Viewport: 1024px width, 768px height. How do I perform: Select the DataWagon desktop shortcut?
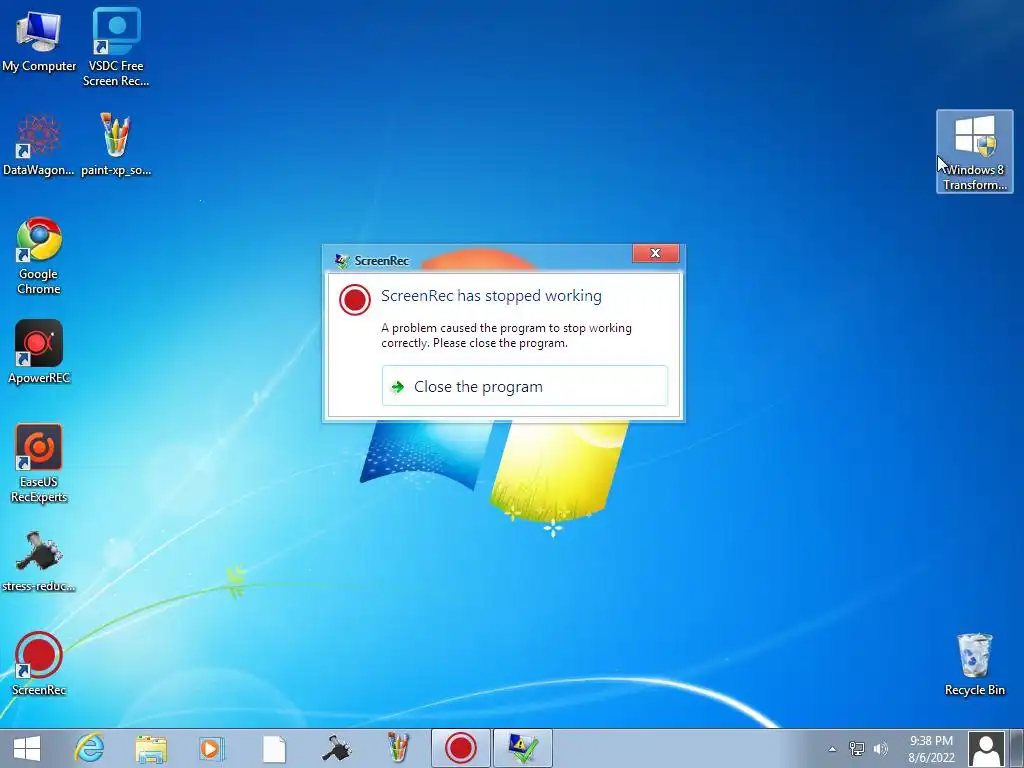pyautogui.click(x=39, y=145)
